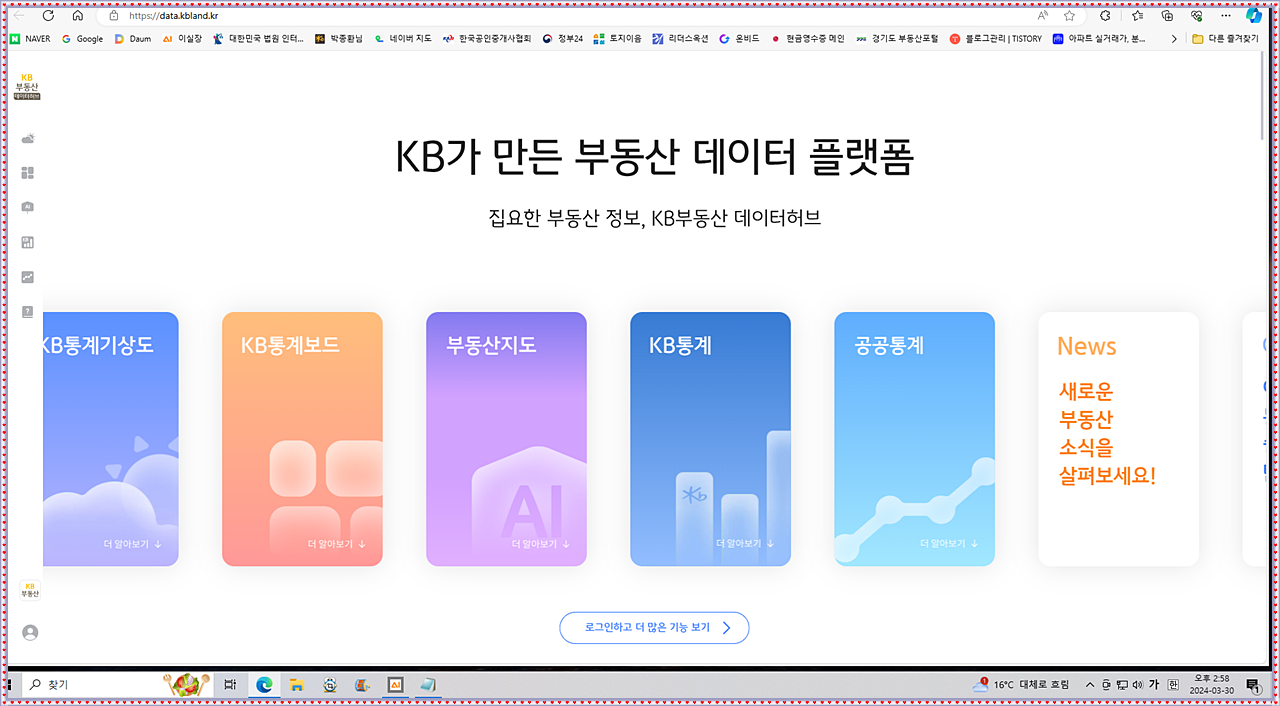Open the 대한민국 법원 인터 bookmark
Image resolution: width=1280 pixels, height=706 pixels.
tap(258, 39)
